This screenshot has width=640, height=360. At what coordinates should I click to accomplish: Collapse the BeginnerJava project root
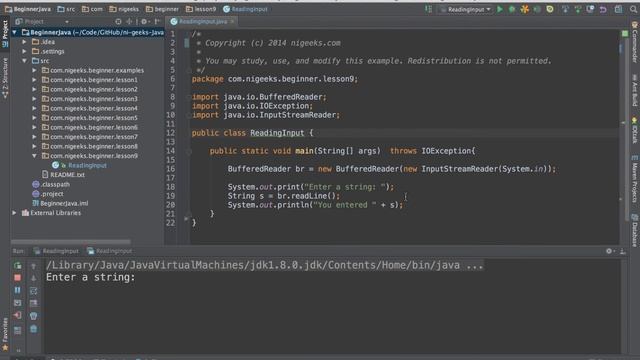coord(15,32)
